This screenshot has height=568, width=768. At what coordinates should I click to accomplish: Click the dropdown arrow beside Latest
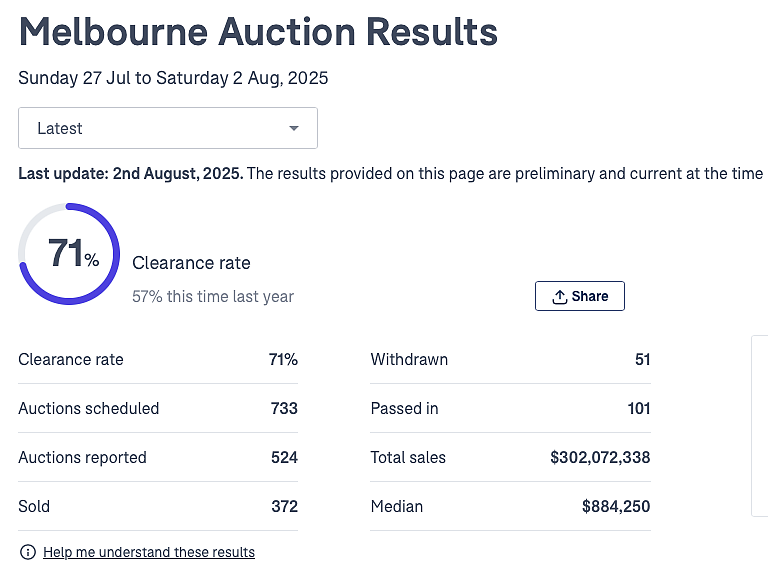(293, 128)
